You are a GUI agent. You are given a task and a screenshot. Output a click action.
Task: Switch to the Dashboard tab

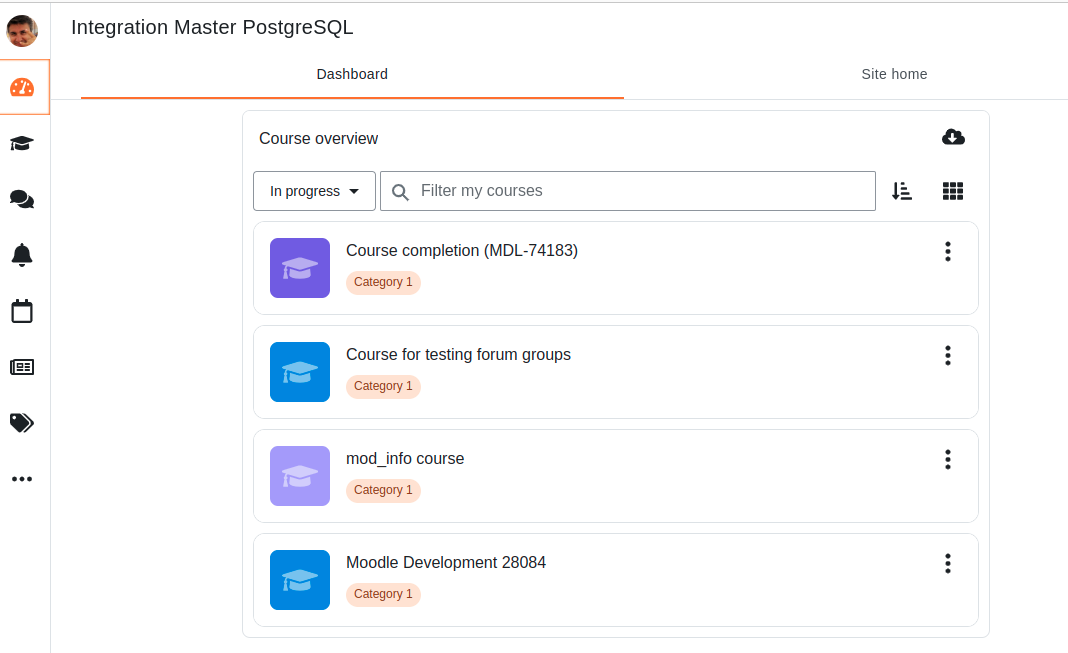[352, 74]
